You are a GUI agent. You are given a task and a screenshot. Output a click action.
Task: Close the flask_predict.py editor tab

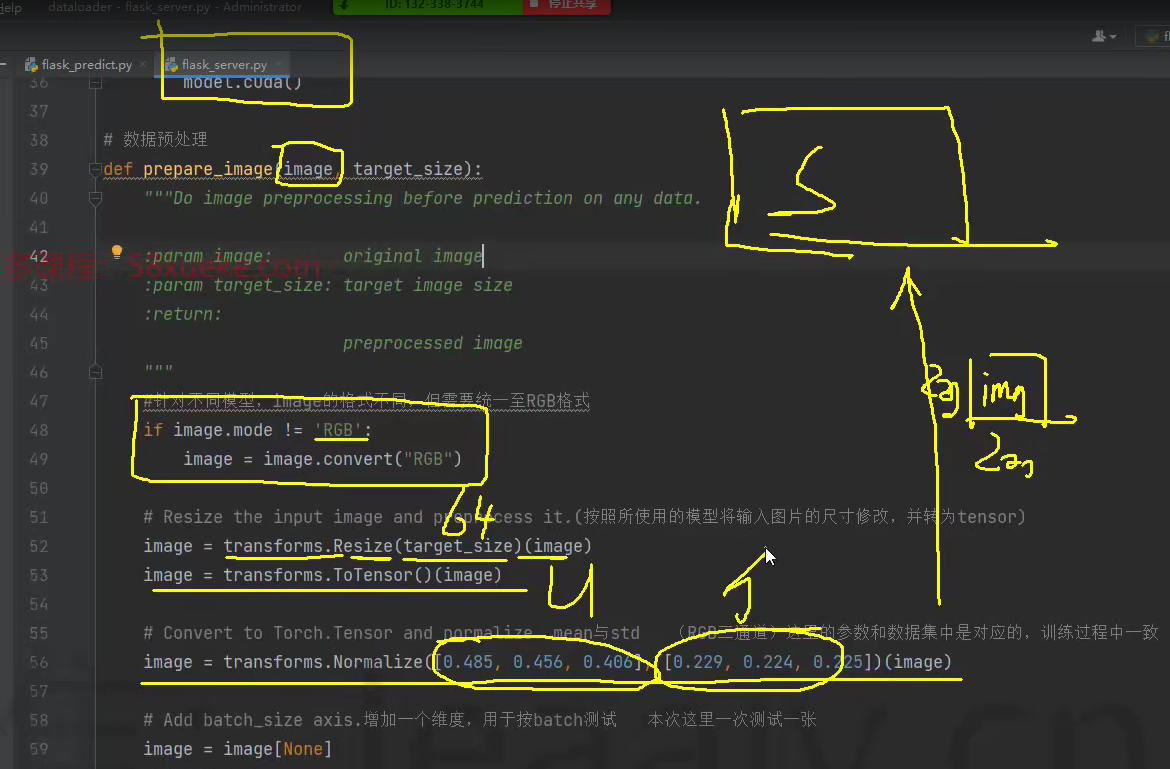click(x=143, y=65)
